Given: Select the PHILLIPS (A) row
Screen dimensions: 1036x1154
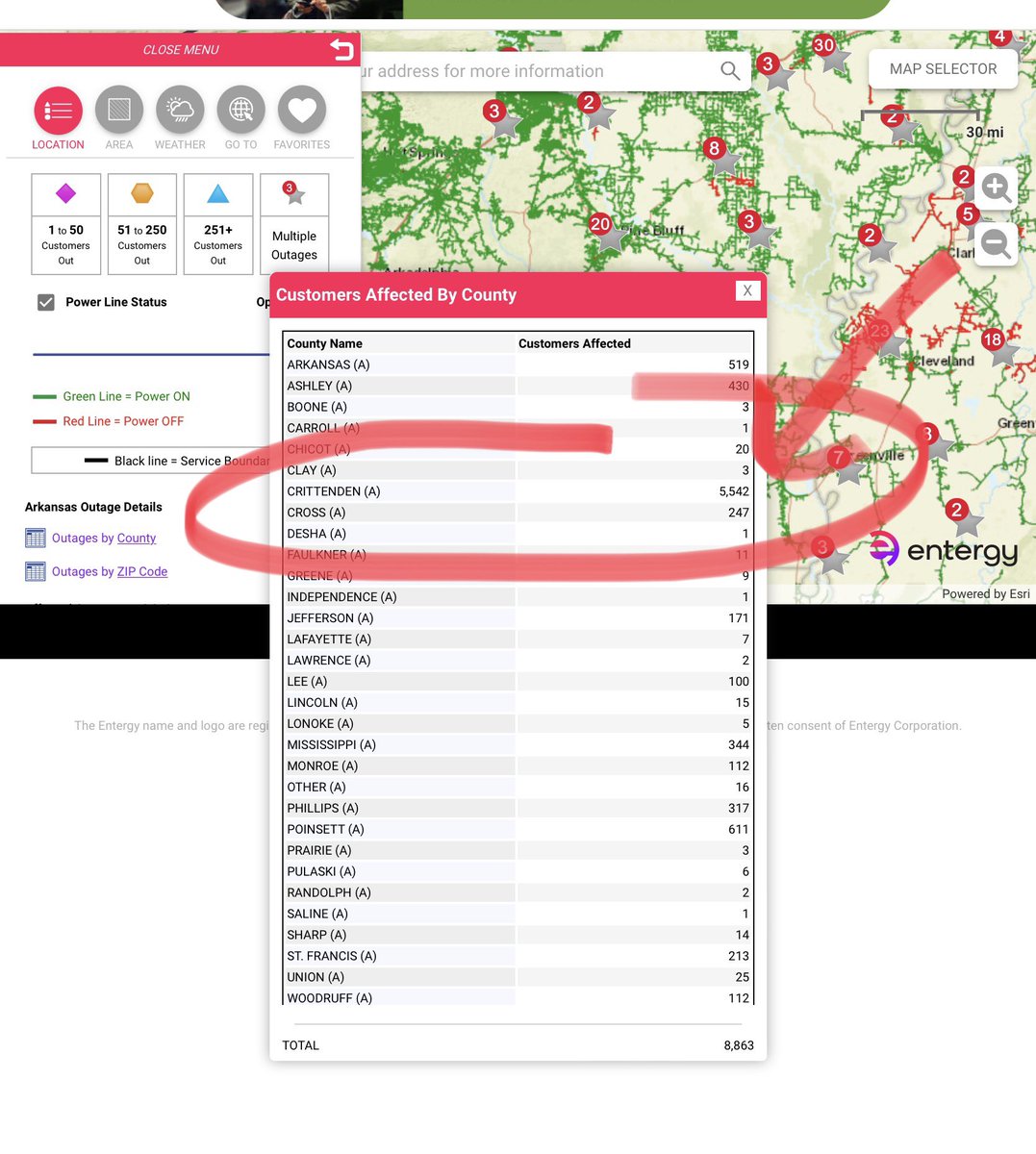Looking at the screenshot, I should point(518,808).
